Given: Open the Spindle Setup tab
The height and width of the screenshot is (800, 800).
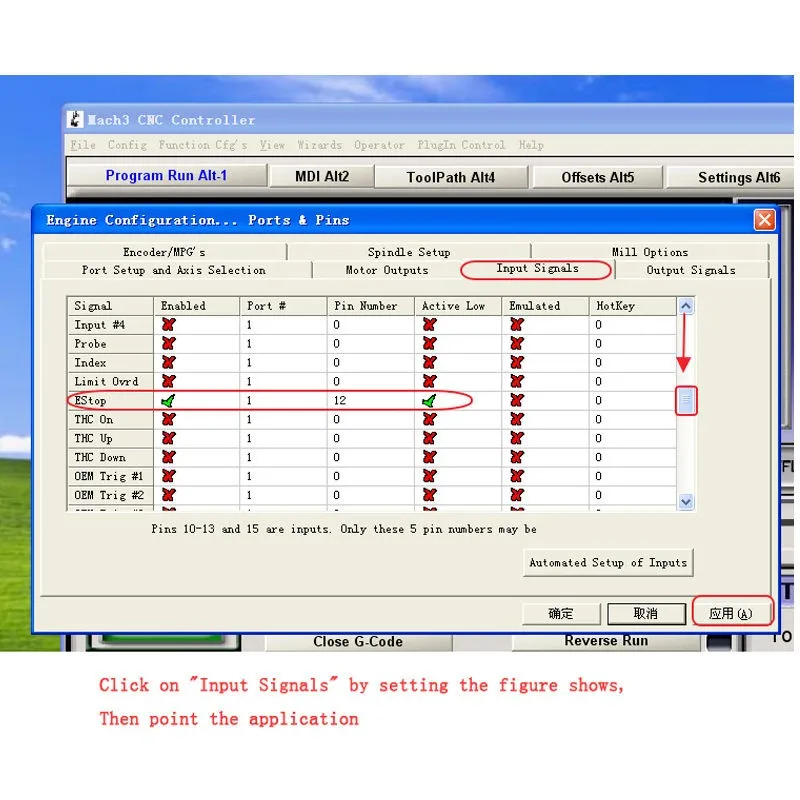Looking at the screenshot, I should [409, 252].
